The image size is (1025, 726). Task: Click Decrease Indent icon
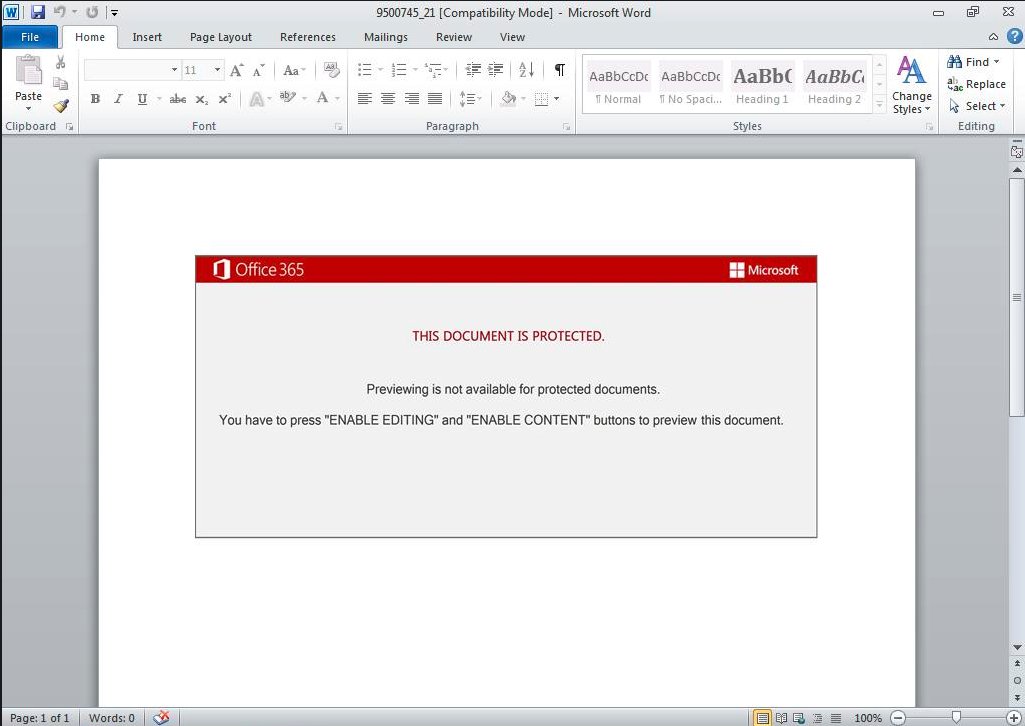coord(473,69)
